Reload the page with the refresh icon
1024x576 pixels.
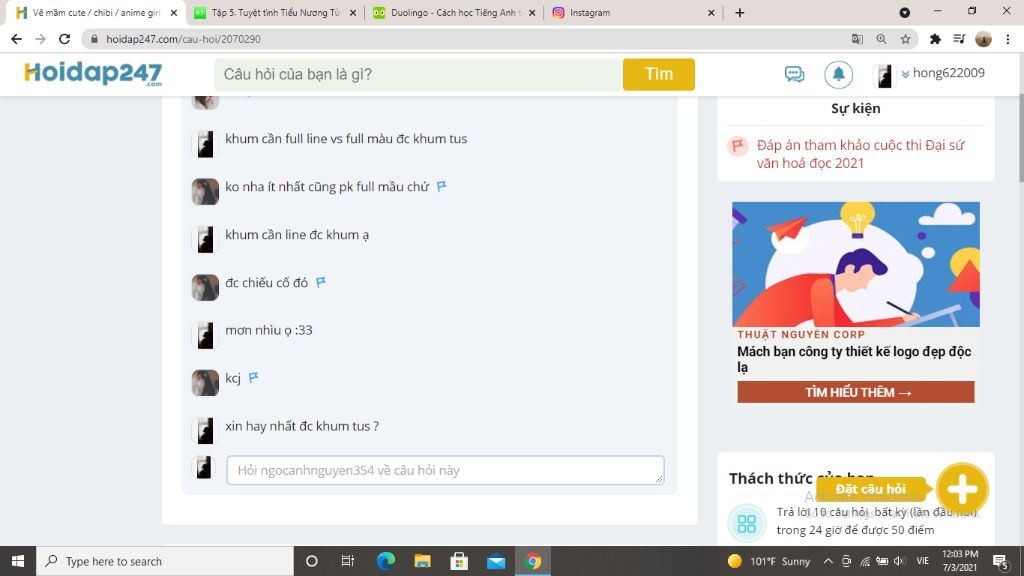pyautogui.click(x=64, y=39)
